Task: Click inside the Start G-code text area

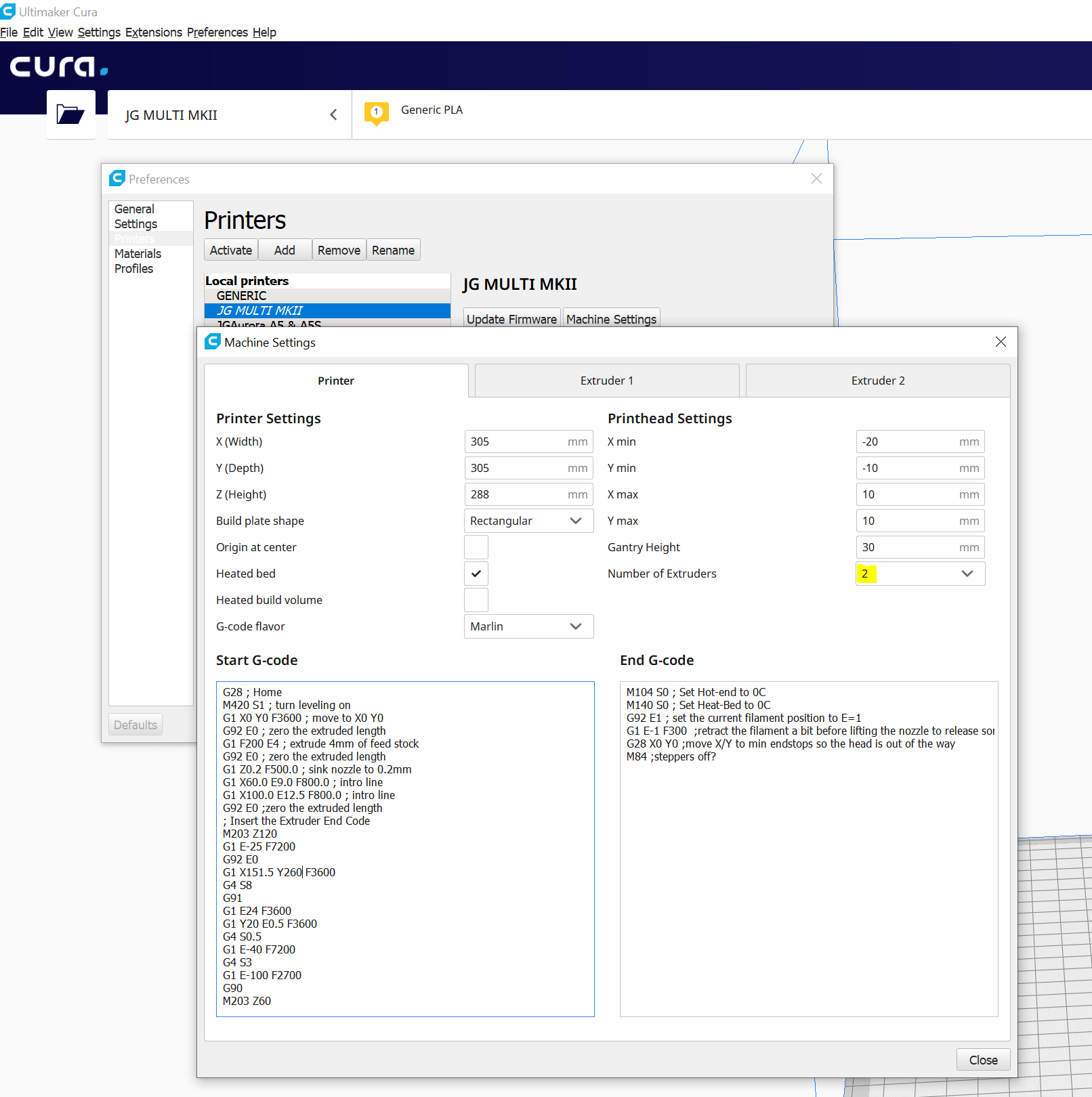Action: click(x=405, y=849)
